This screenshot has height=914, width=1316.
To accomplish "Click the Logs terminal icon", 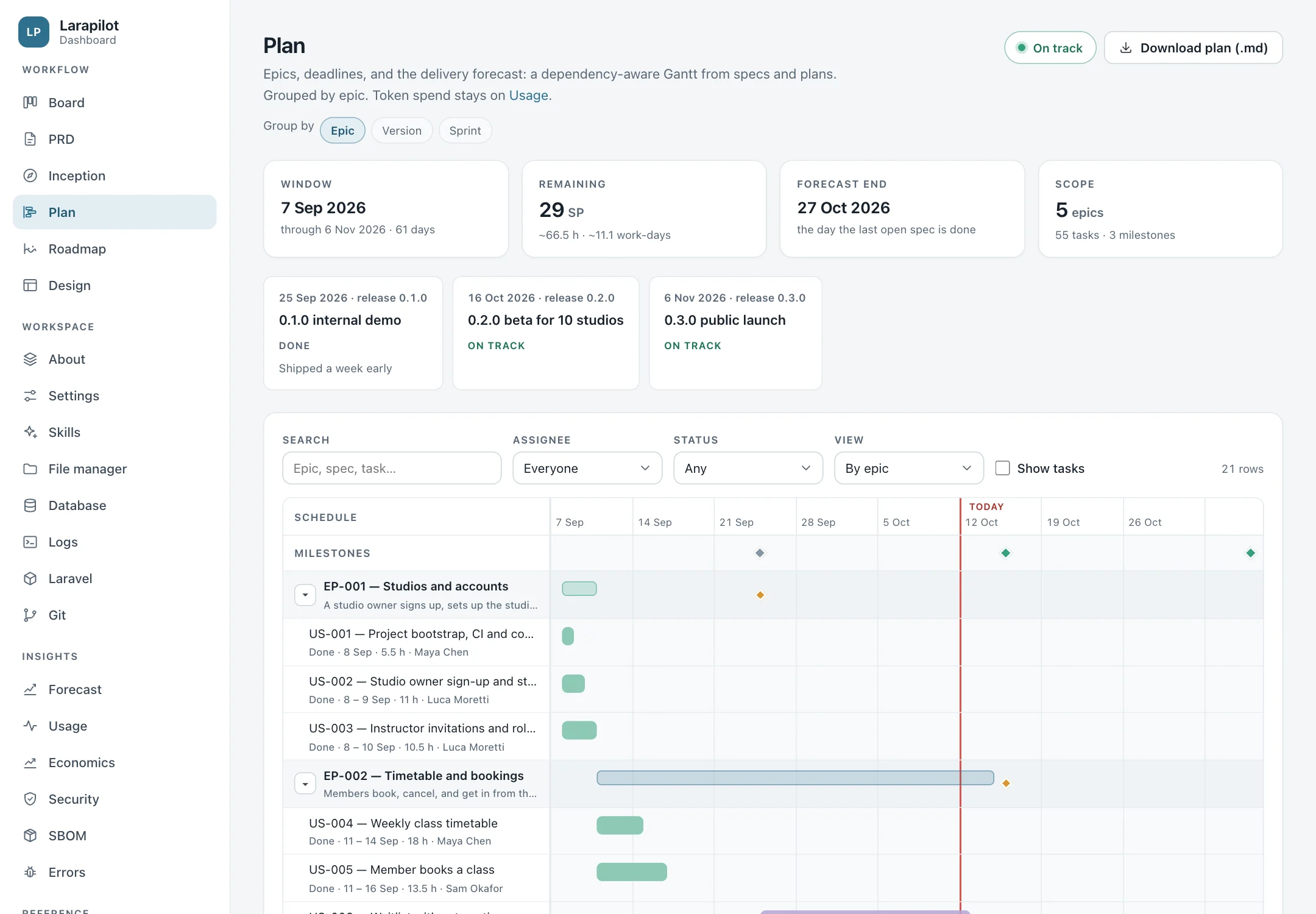I will pos(30,542).
